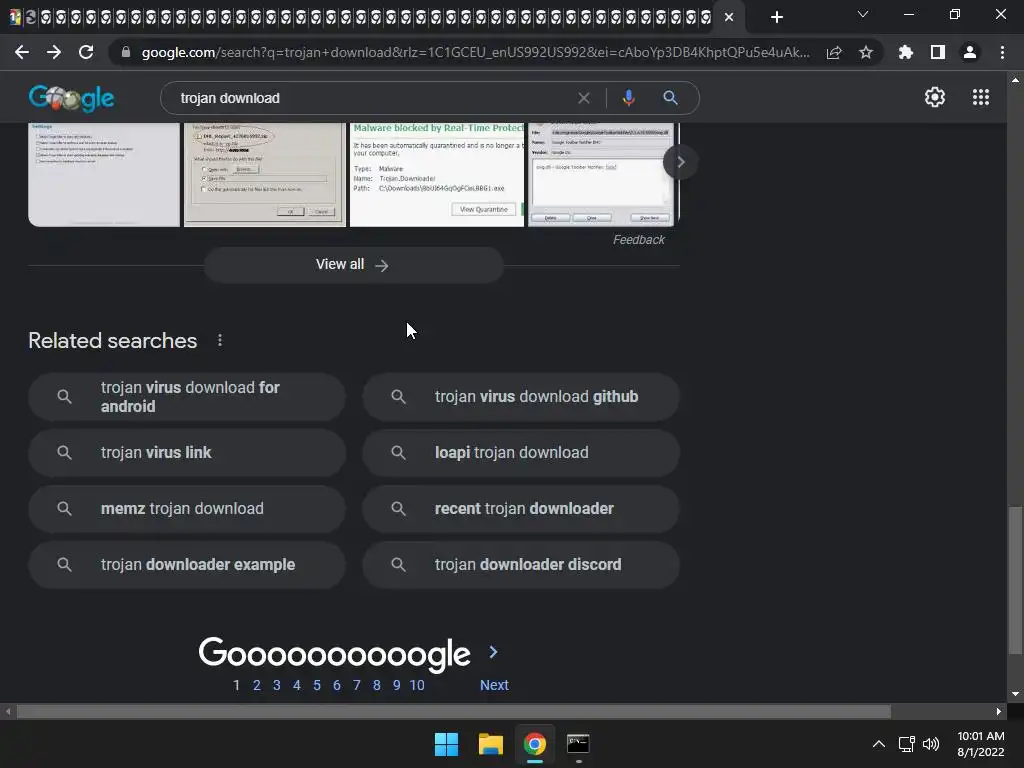The height and width of the screenshot is (768, 1024).
Task: Click the blue chevron beside Goooooooooogle
Action: coord(494,652)
